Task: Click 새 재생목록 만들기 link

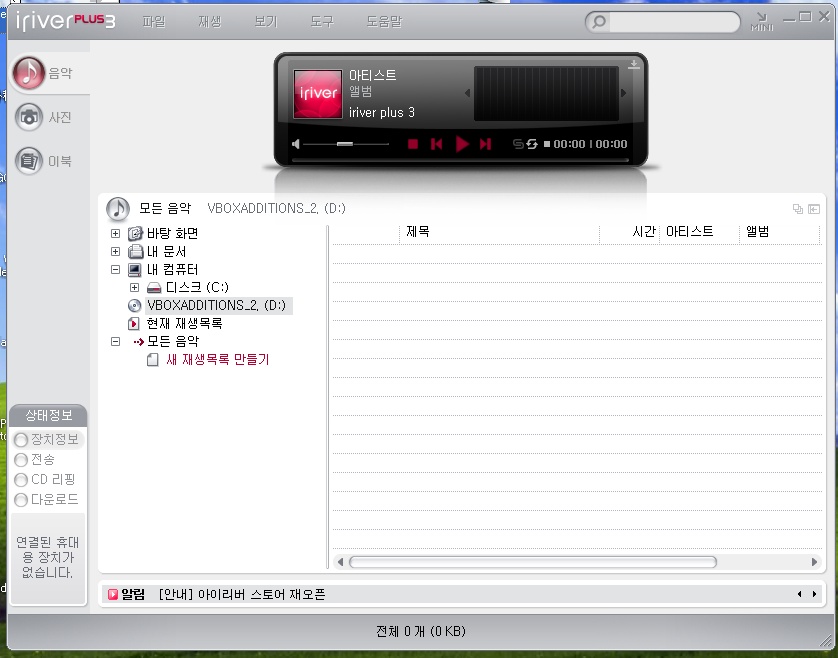Action: [218, 359]
